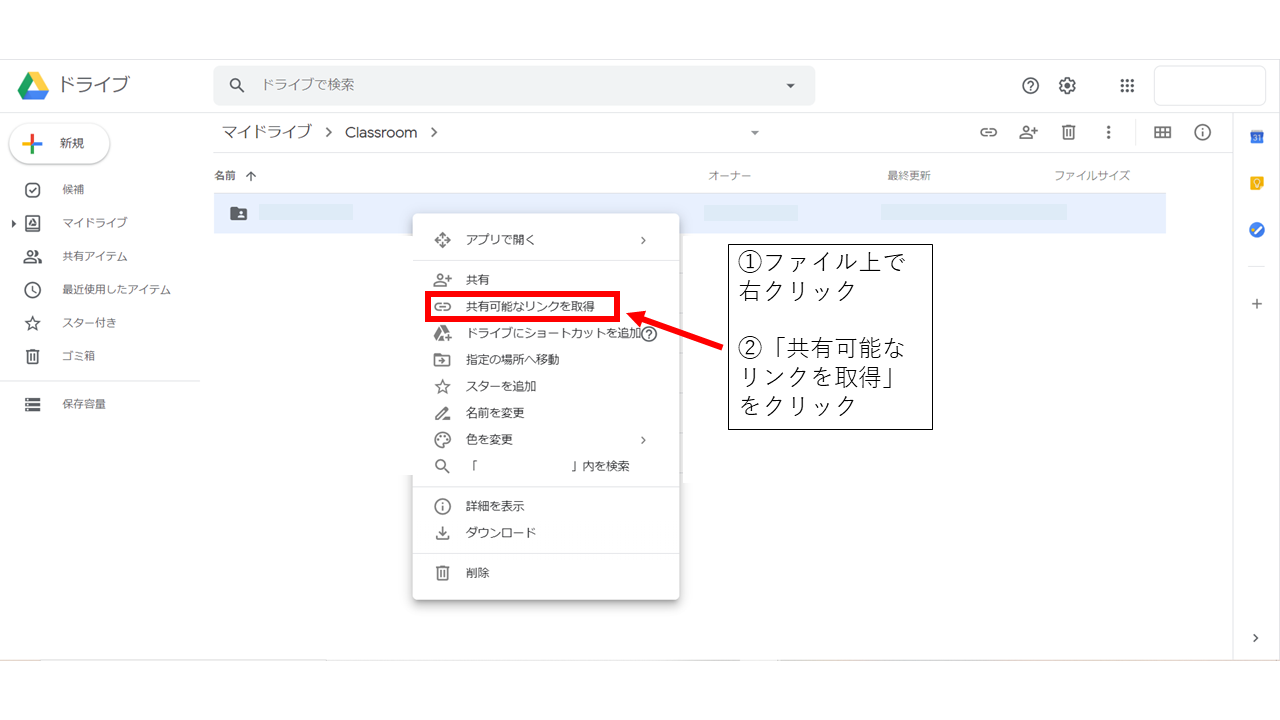Image resolution: width=1280 pixels, height=720 pixels.
Task: Click the 新規 button
Action: click(x=59, y=144)
